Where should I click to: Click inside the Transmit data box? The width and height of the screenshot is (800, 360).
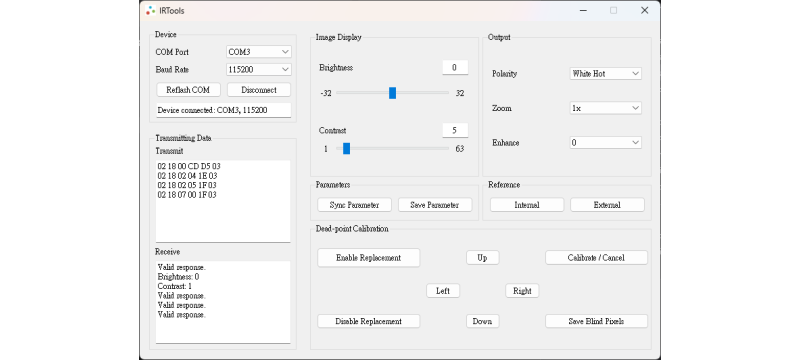point(223,201)
